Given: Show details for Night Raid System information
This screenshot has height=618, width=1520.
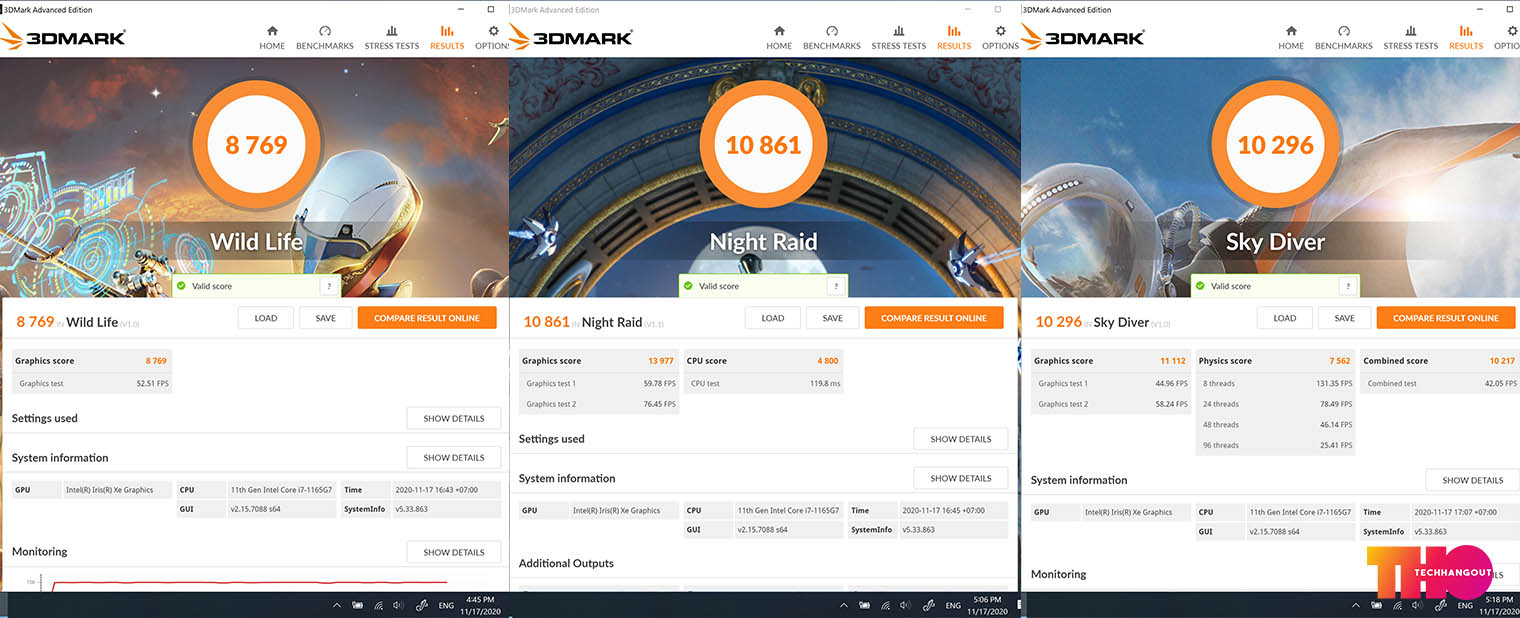Looking at the screenshot, I should click(x=961, y=478).
